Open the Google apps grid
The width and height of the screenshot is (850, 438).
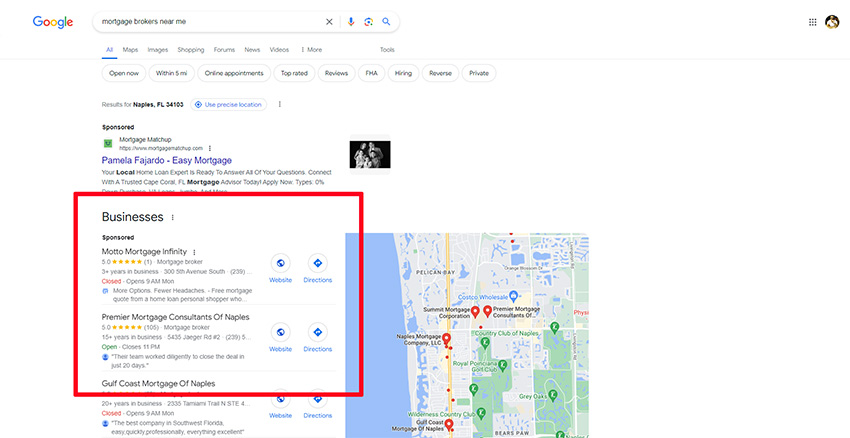[x=812, y=22]
